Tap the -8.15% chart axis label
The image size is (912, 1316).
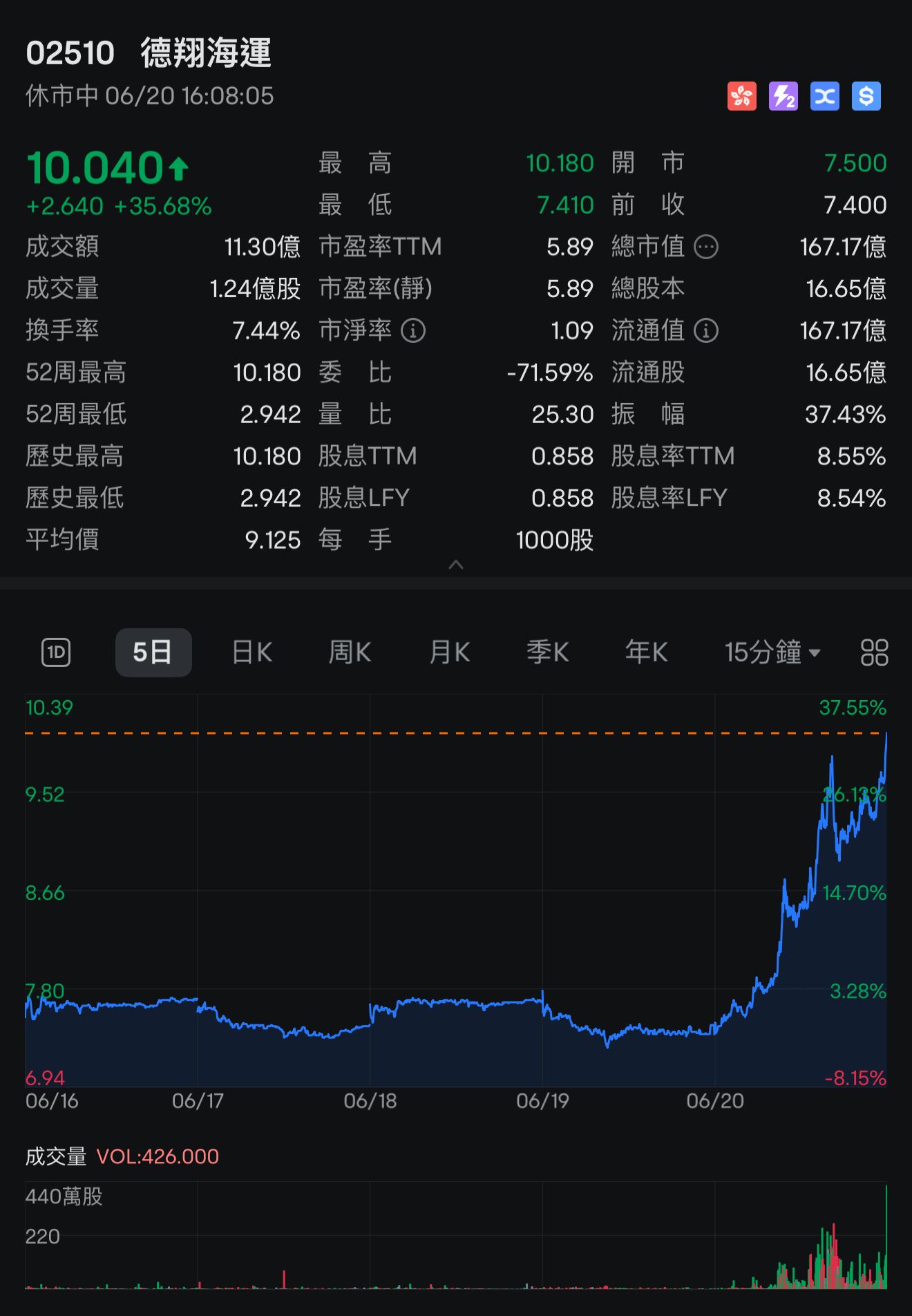855,1078
